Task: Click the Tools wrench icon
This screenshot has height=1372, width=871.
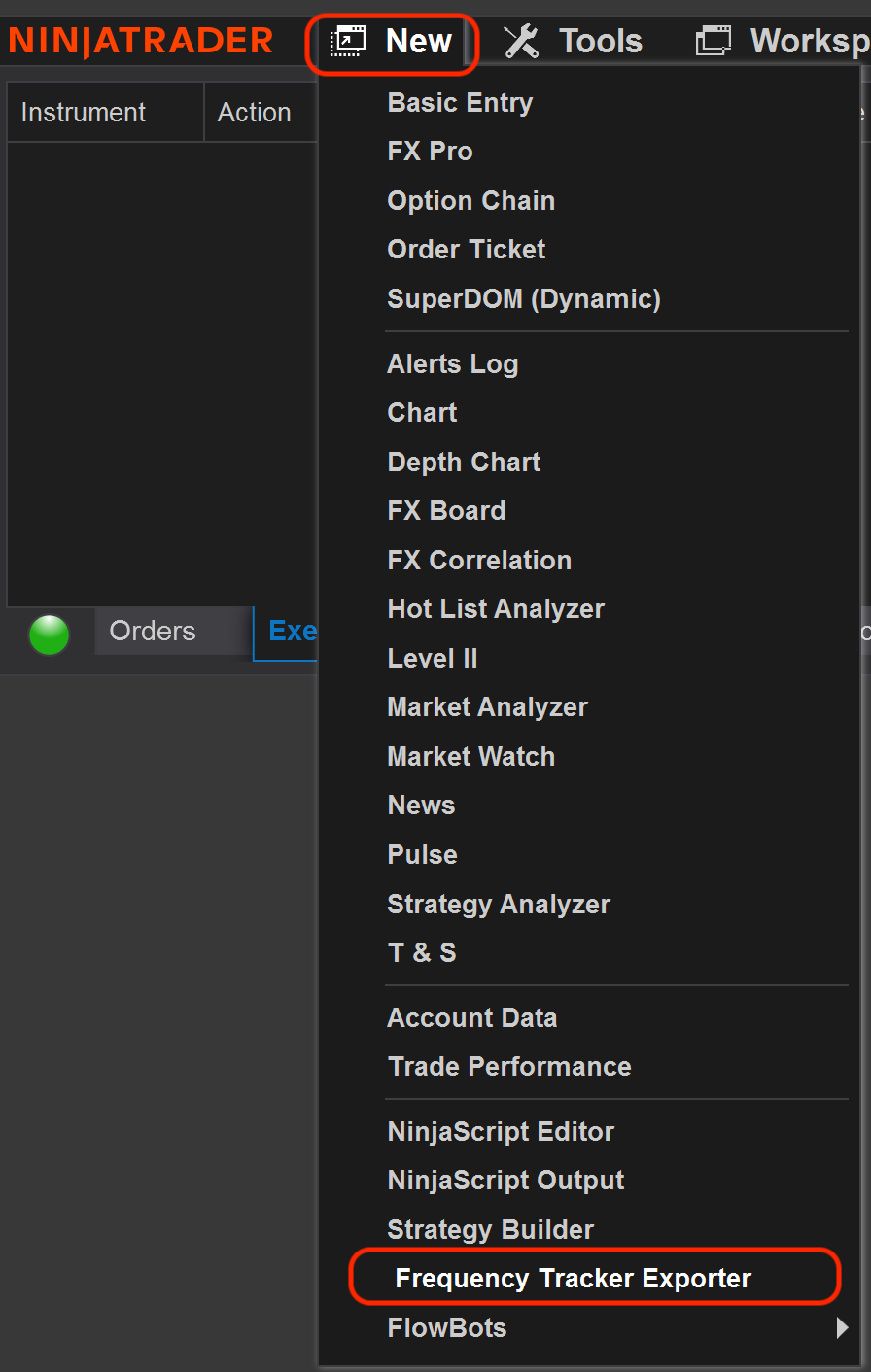Action: [x=521, y=42]
